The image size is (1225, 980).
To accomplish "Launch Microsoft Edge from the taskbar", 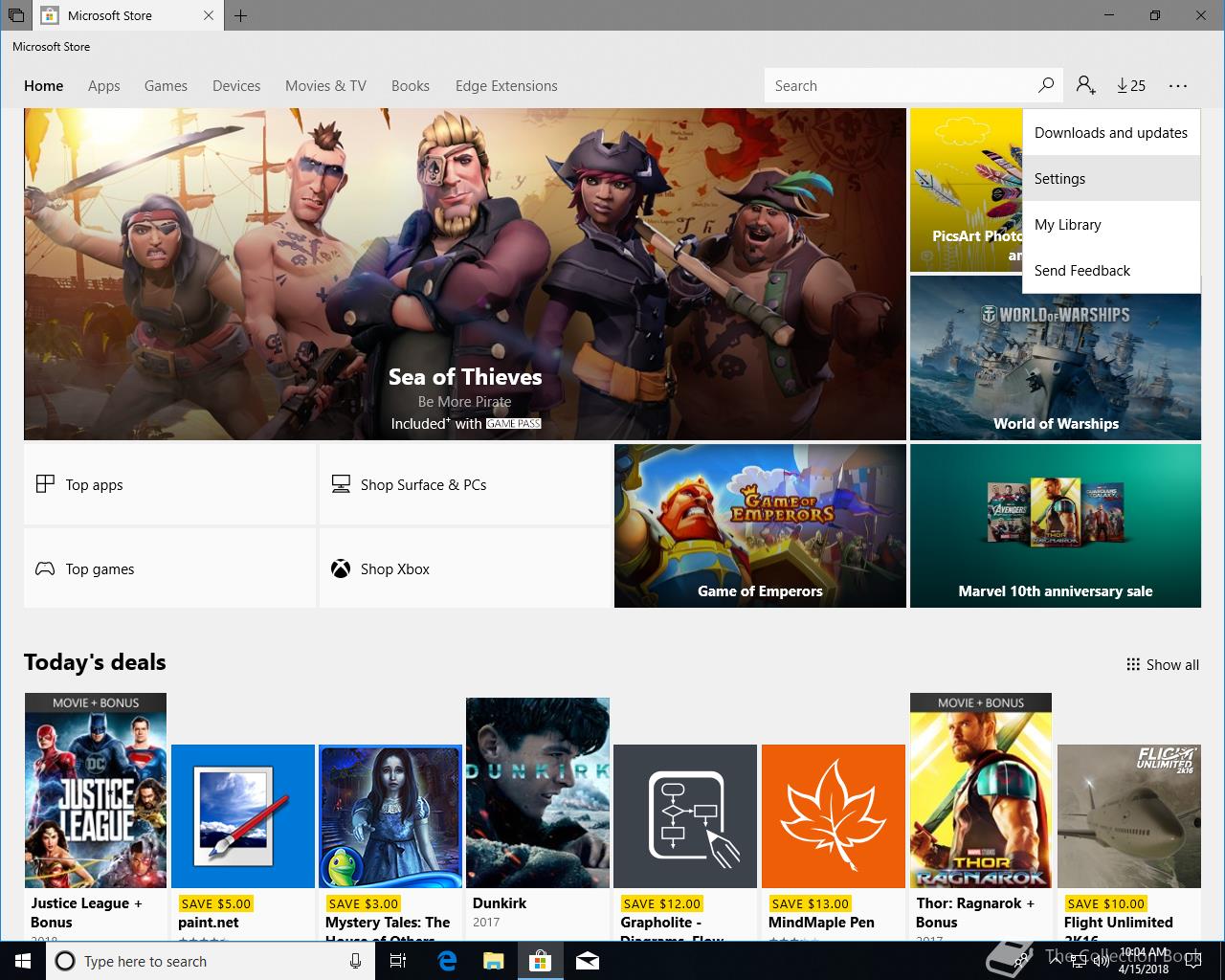I will tap(447, 961).
